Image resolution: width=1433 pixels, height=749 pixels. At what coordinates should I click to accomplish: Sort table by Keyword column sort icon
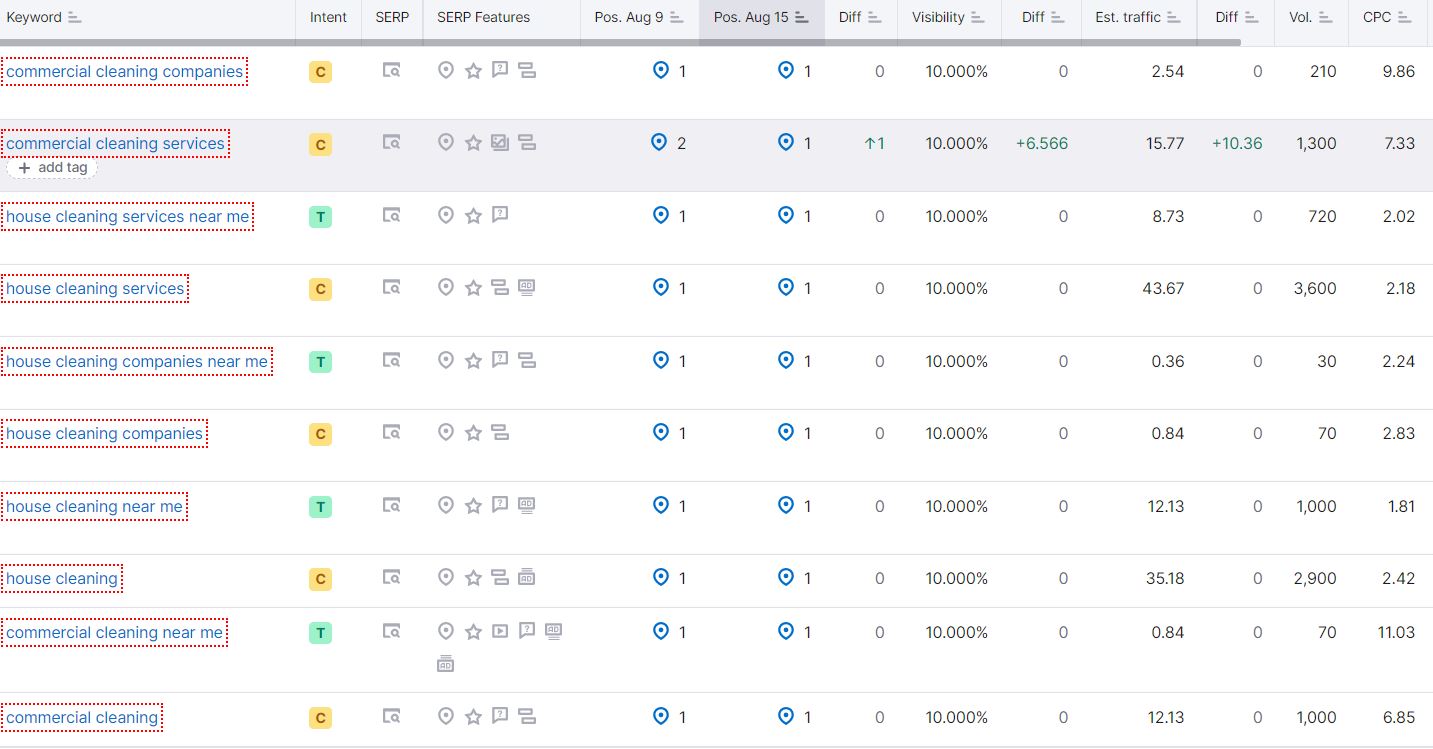[74, 18]
